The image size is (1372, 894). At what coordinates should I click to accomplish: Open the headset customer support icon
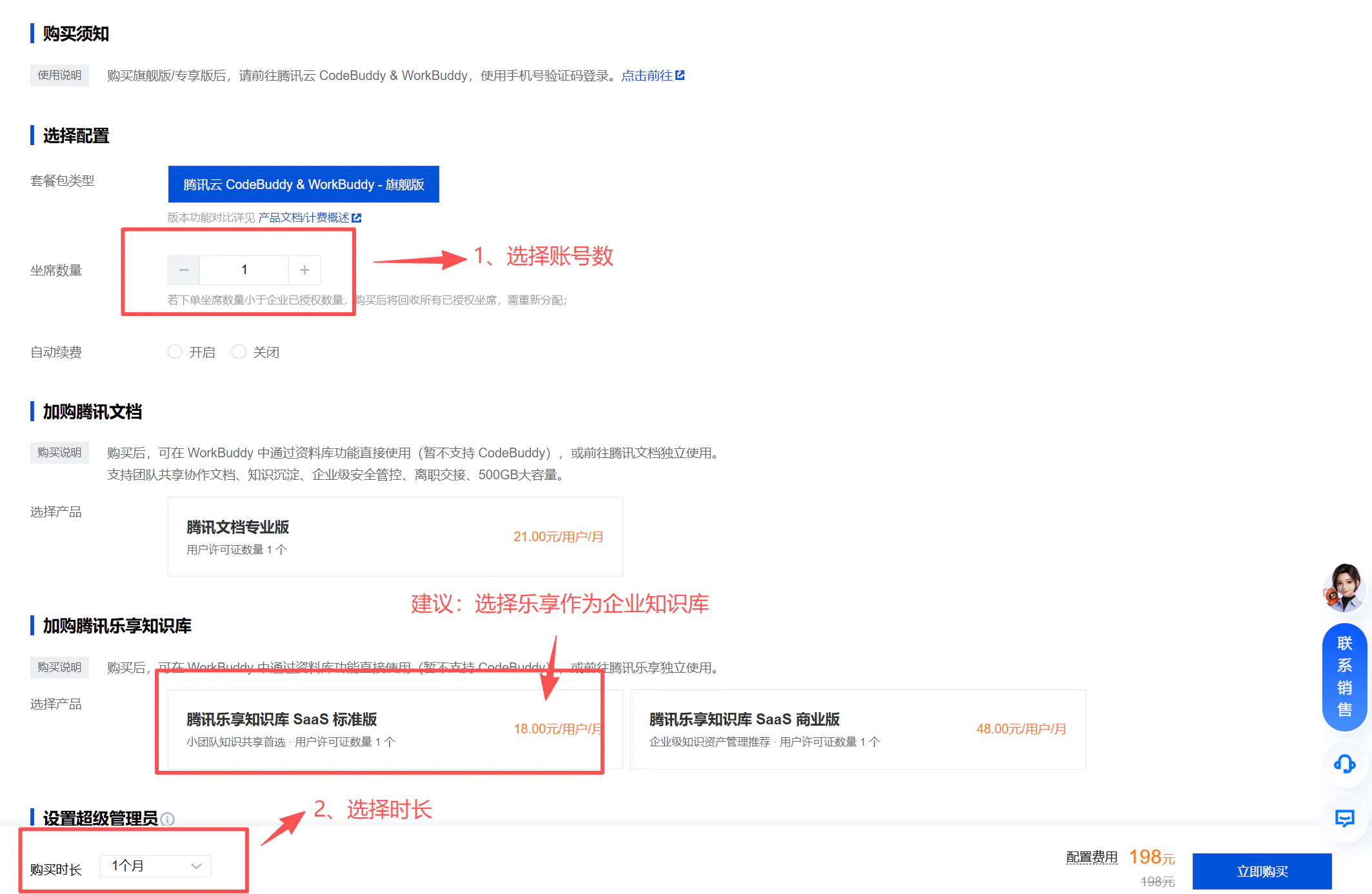[x=1344, y=764]
